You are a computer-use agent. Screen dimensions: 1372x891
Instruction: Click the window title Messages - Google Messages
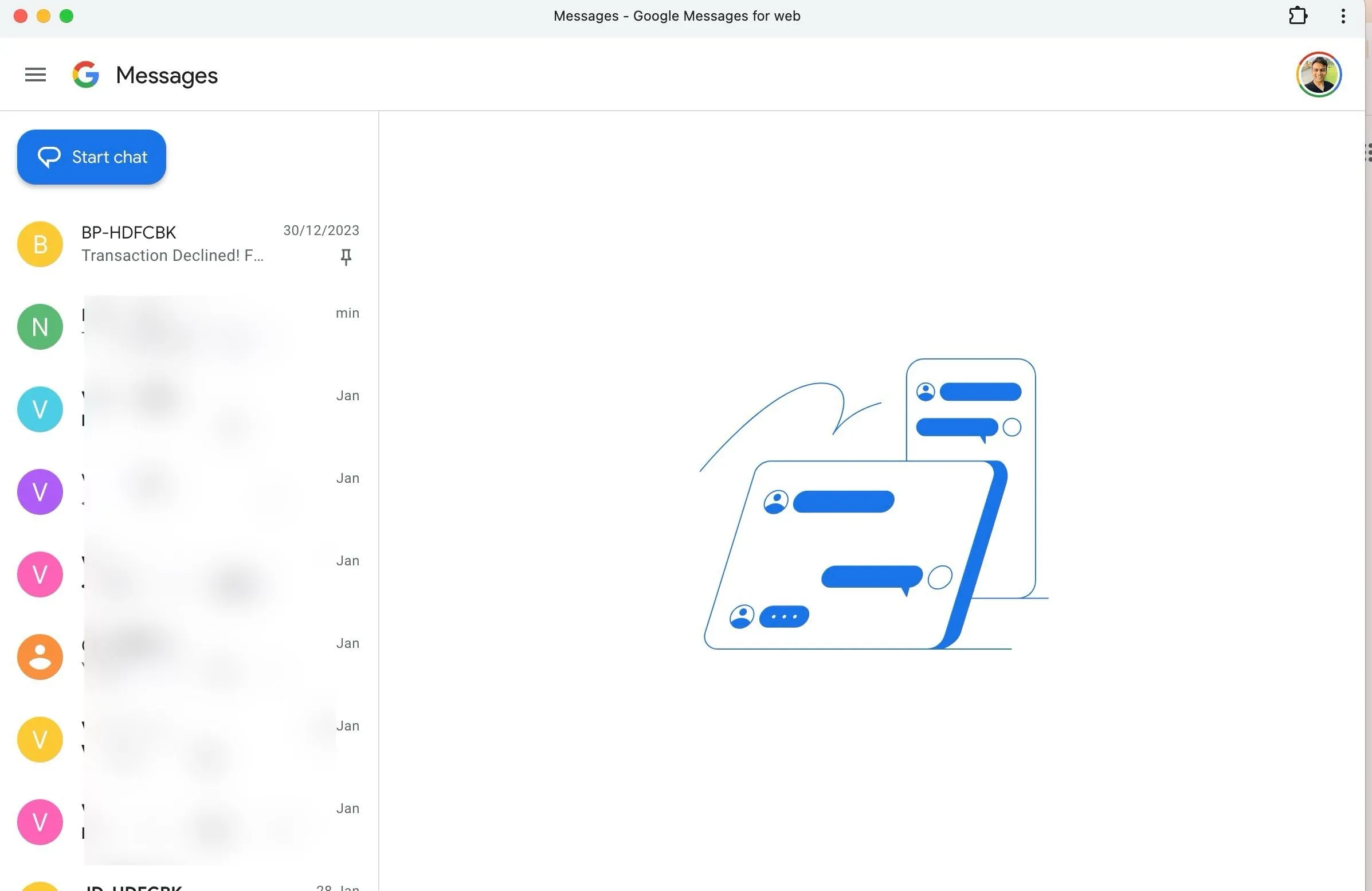coord(677,15)
